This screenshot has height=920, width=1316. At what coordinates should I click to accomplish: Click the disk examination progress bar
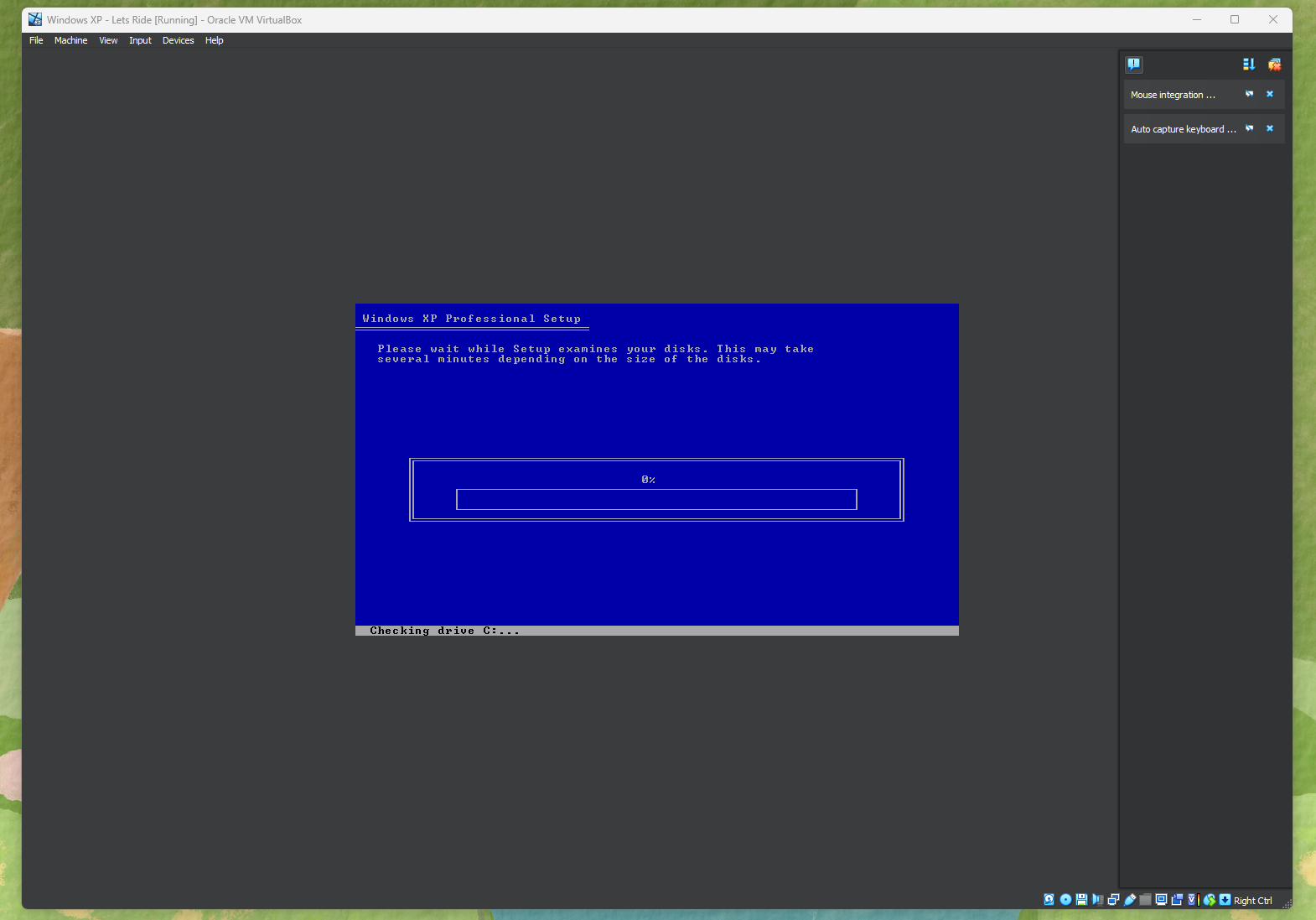pos(656,500)
